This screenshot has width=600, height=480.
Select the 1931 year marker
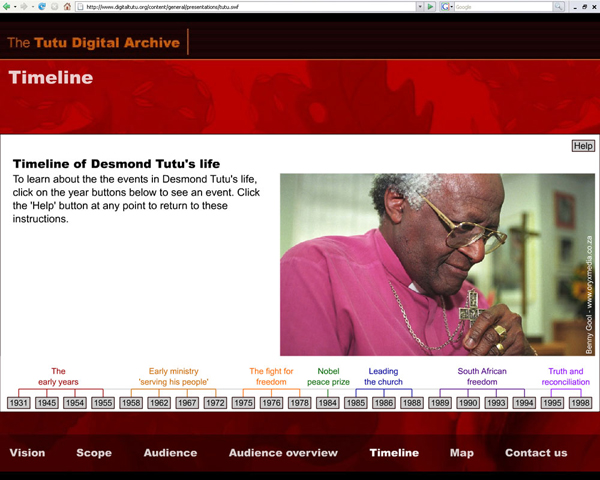pyautogui.click(x=18, y=403)
